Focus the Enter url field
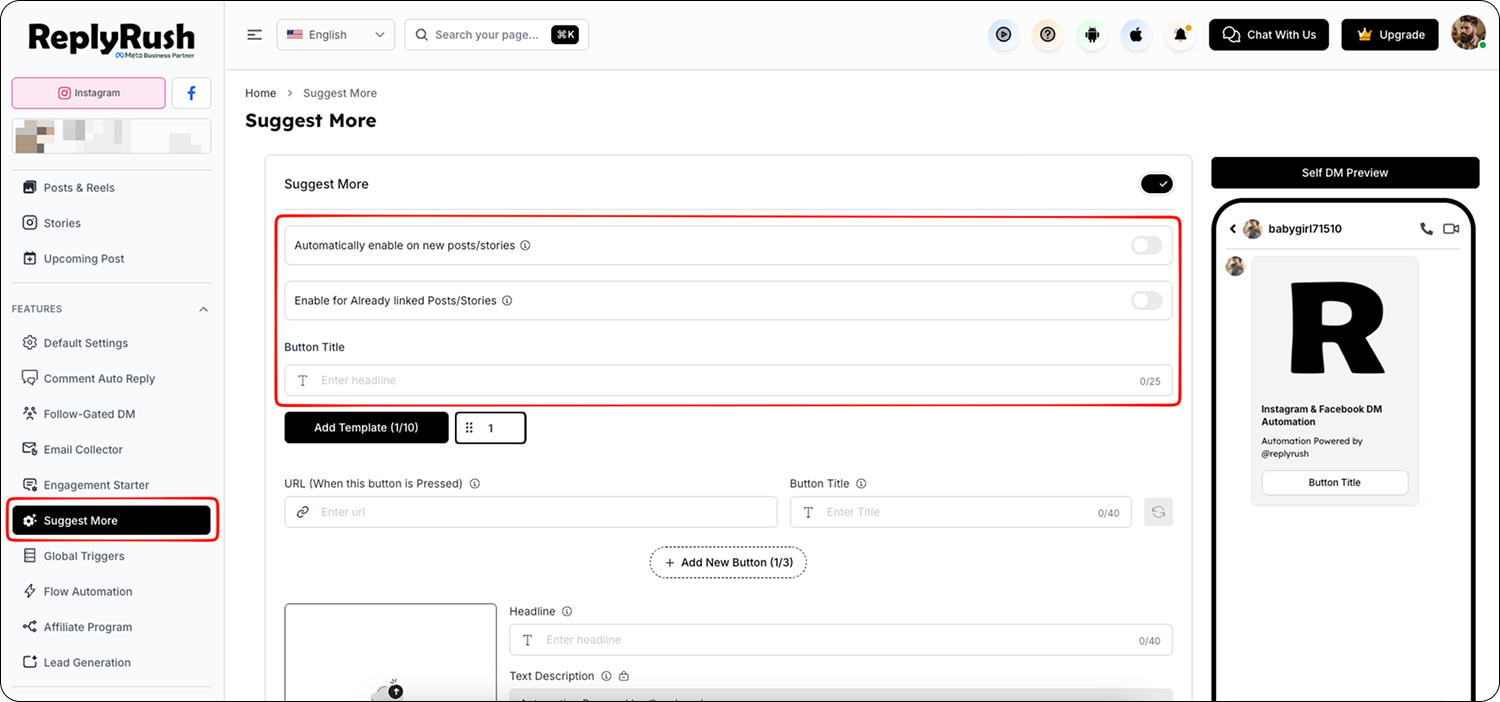Viewport: 1500px width, 702px height. click(x=531, y=512)
